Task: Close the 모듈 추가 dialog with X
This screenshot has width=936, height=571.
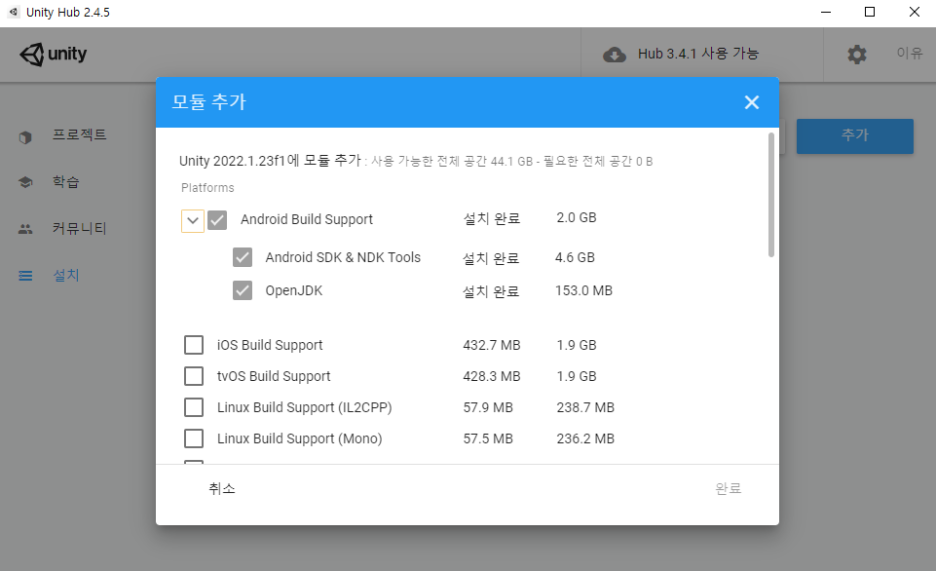Action: click(x=752, y=103)
